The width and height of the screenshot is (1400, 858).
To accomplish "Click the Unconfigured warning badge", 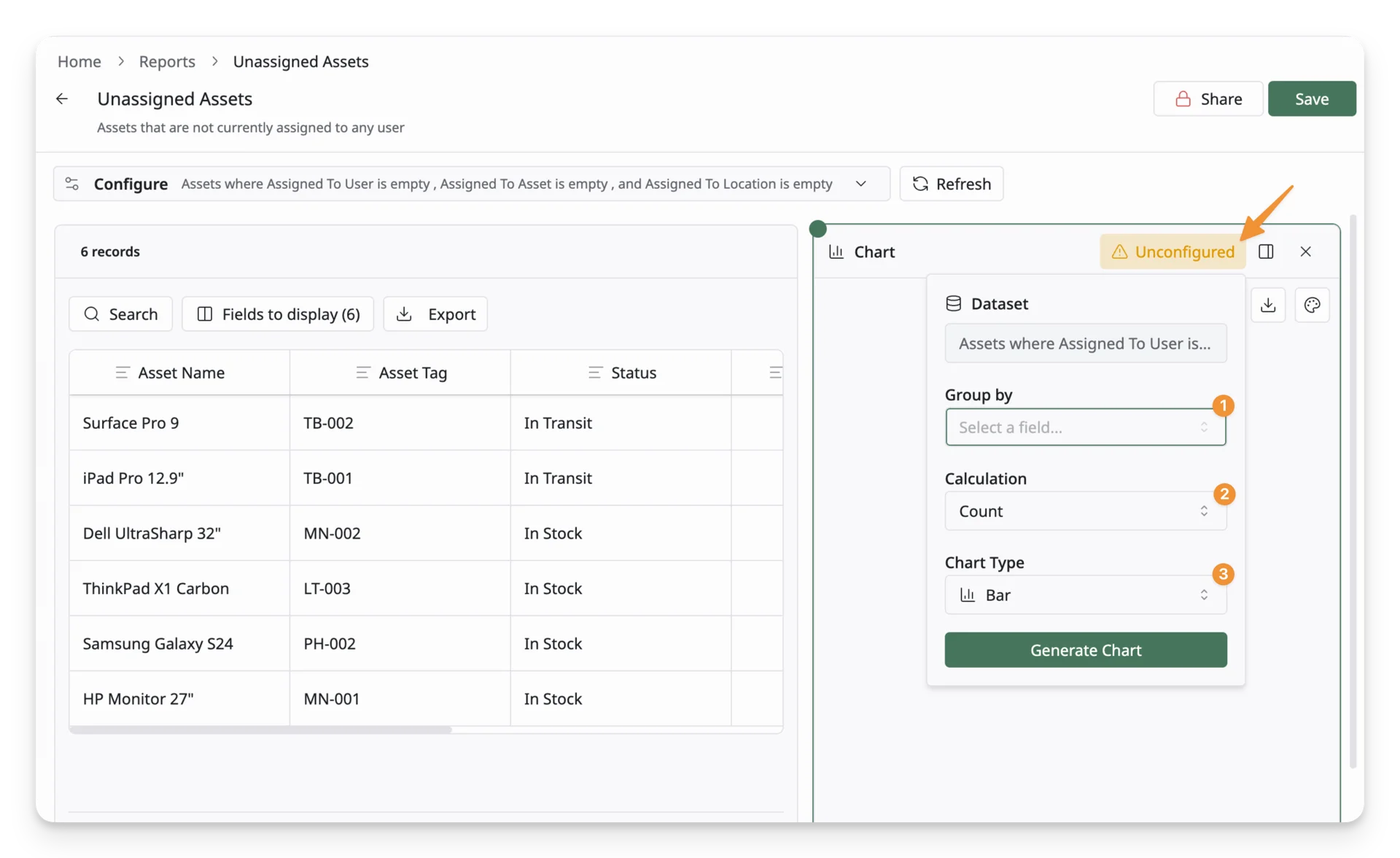I will tap(1172, 251).
